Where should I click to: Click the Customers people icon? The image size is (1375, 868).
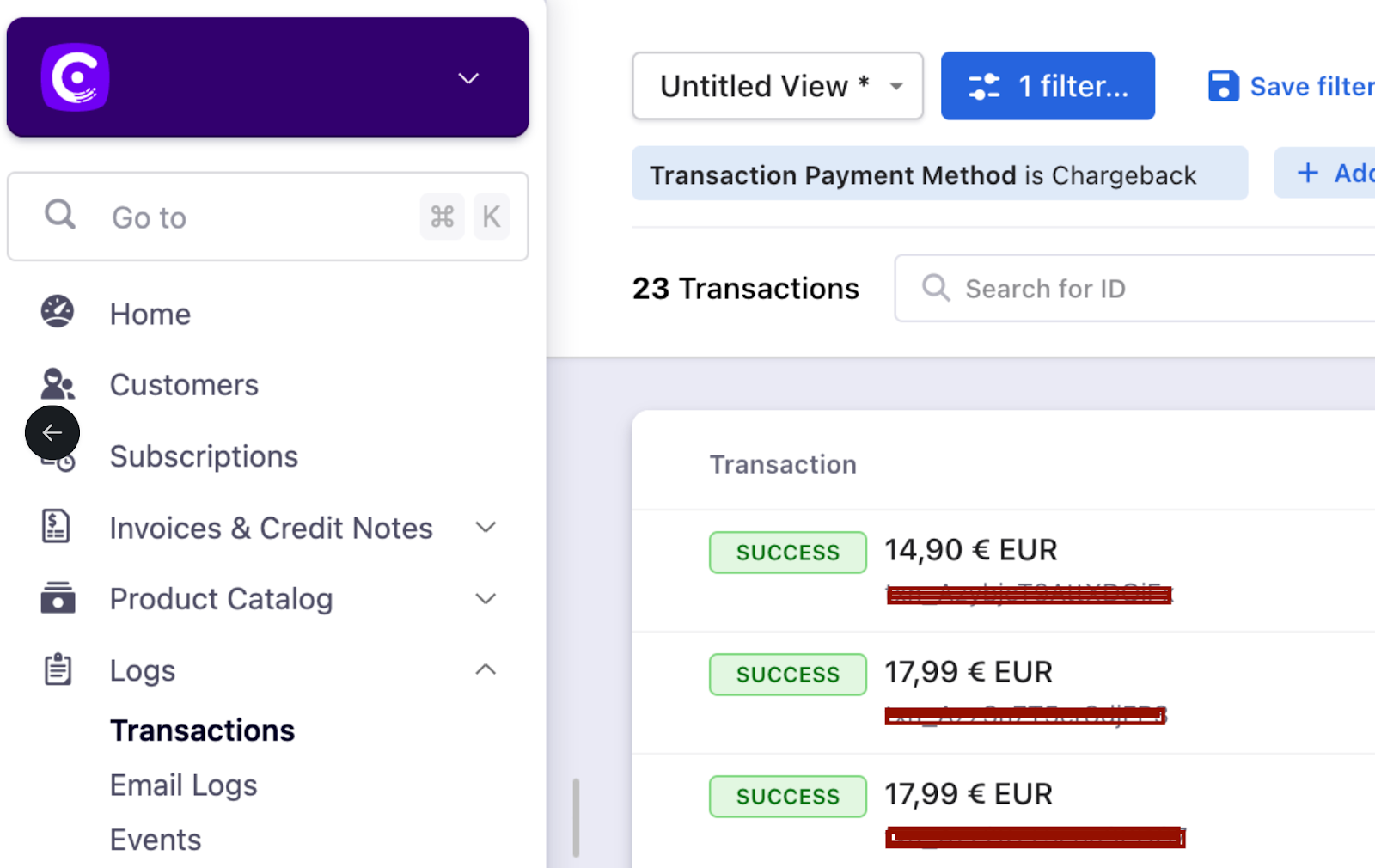click(58, 383)
